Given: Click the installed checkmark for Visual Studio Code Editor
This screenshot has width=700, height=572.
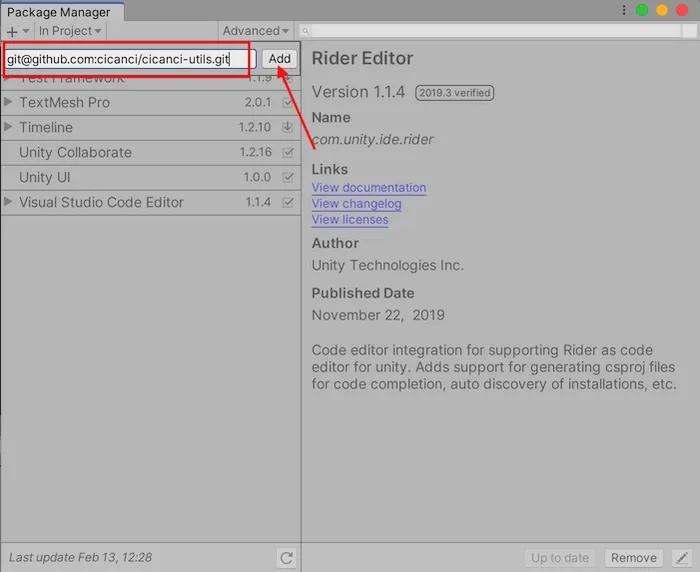Looking at the screenshot, I should [x=288, y=202].
